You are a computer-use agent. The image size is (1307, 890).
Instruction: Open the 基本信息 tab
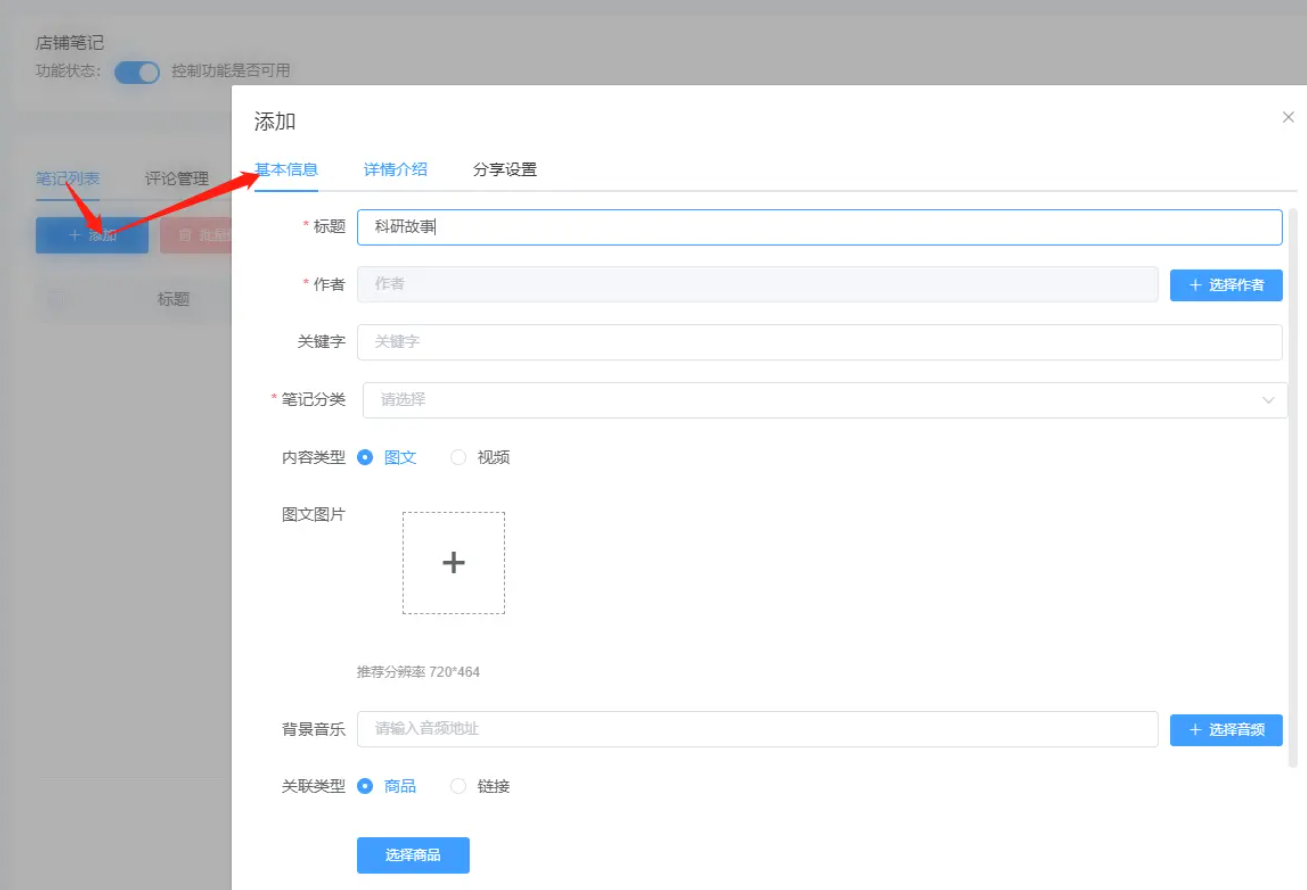tap(287, 170)
